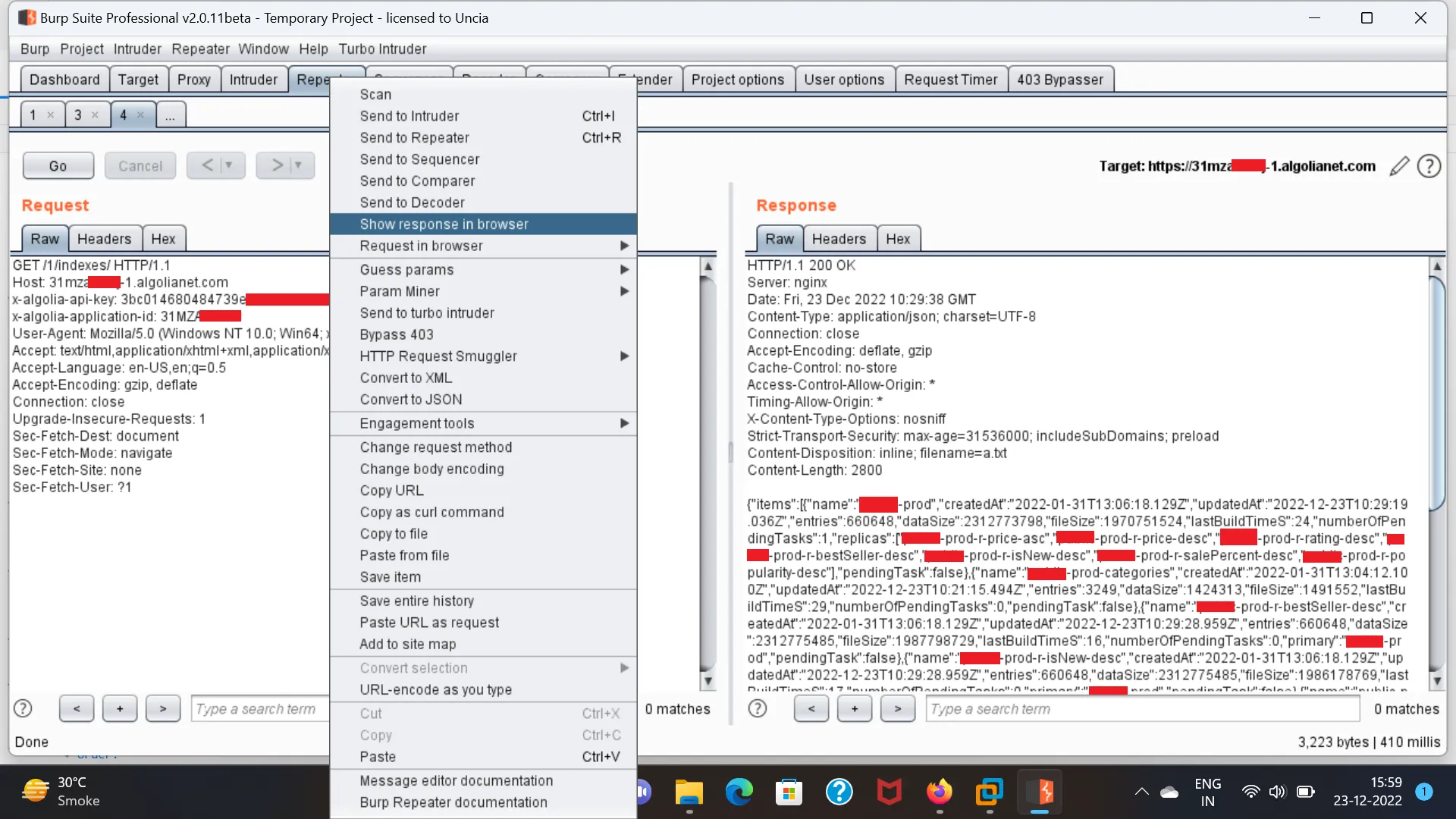Click the pencil icon to edit target
1456x819 pixels.
click(1399, 166)
